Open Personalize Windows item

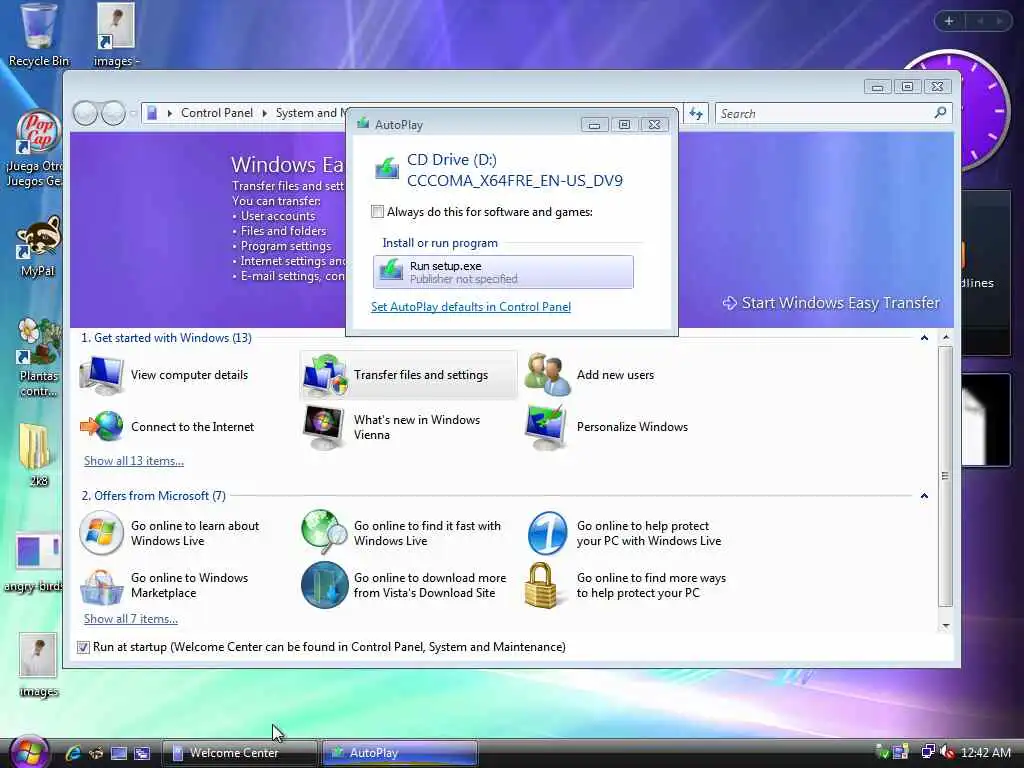607,426
